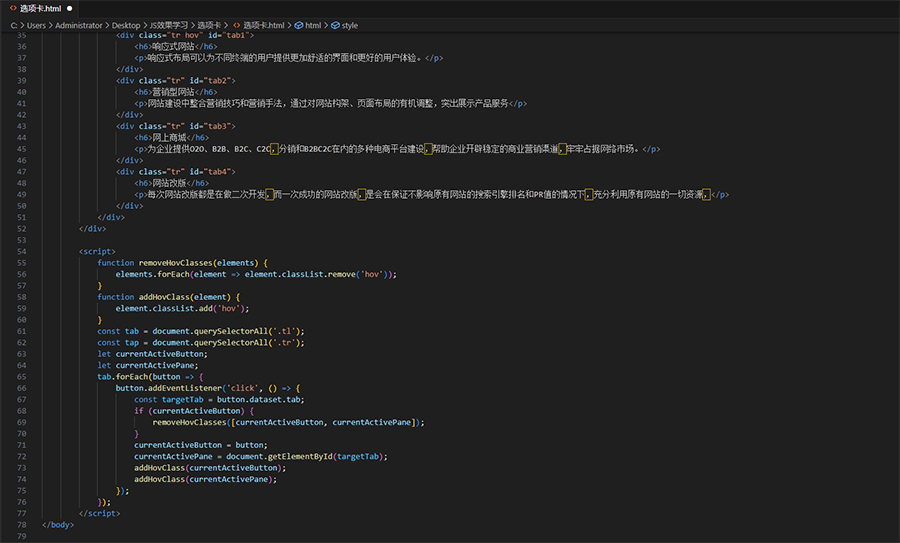Click the unsaved-changes dot on the 选项卡.html tab
The width and height of the screenshot is (900, 543).
69,9
